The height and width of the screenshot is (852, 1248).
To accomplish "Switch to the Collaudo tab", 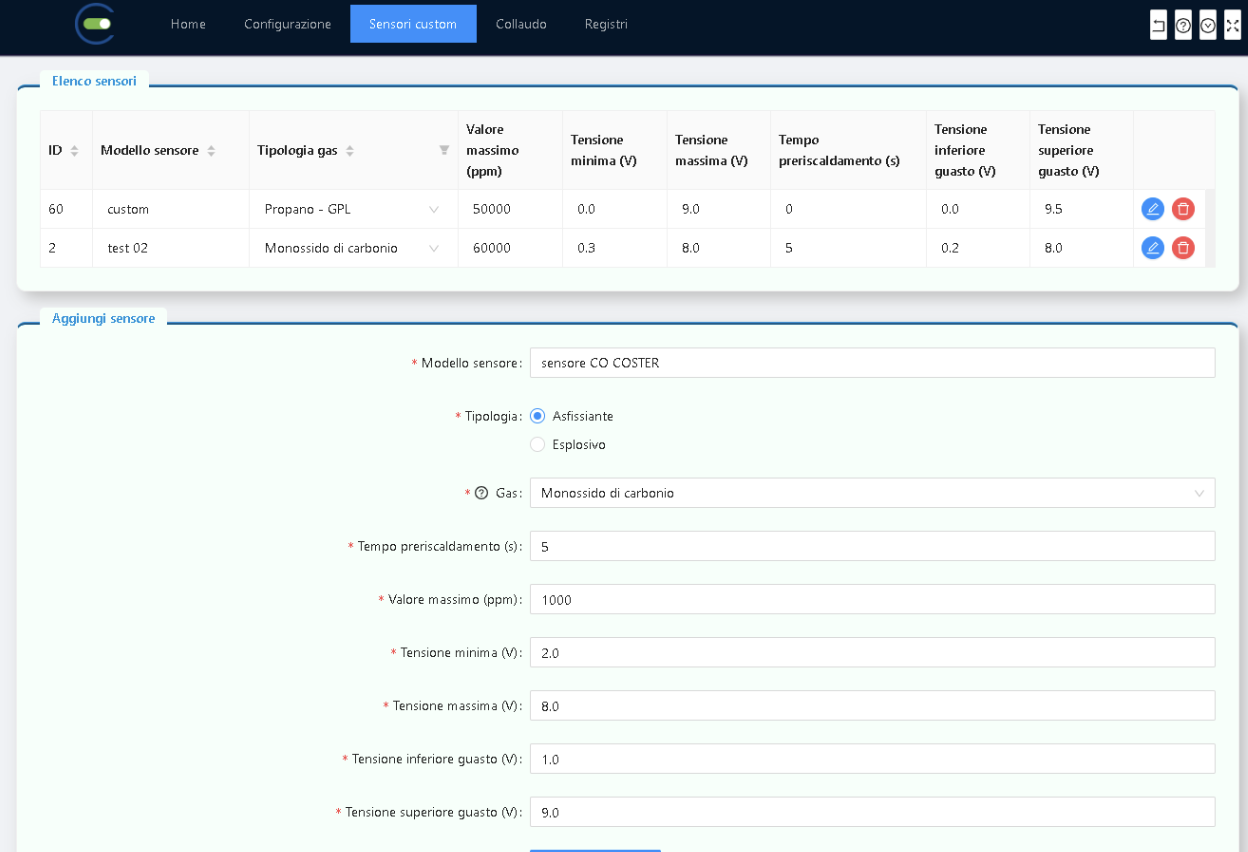I will [521, 24].
